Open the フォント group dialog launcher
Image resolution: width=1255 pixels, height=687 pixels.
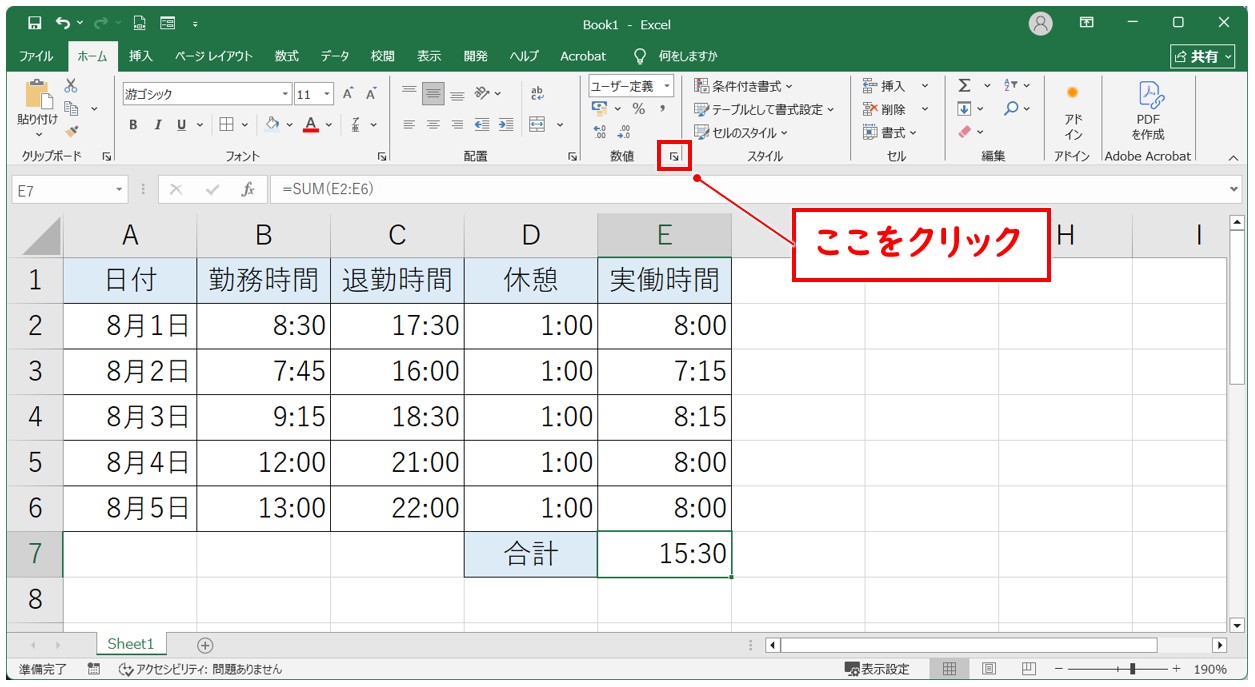pyautogui.click(x=382, y=156)
